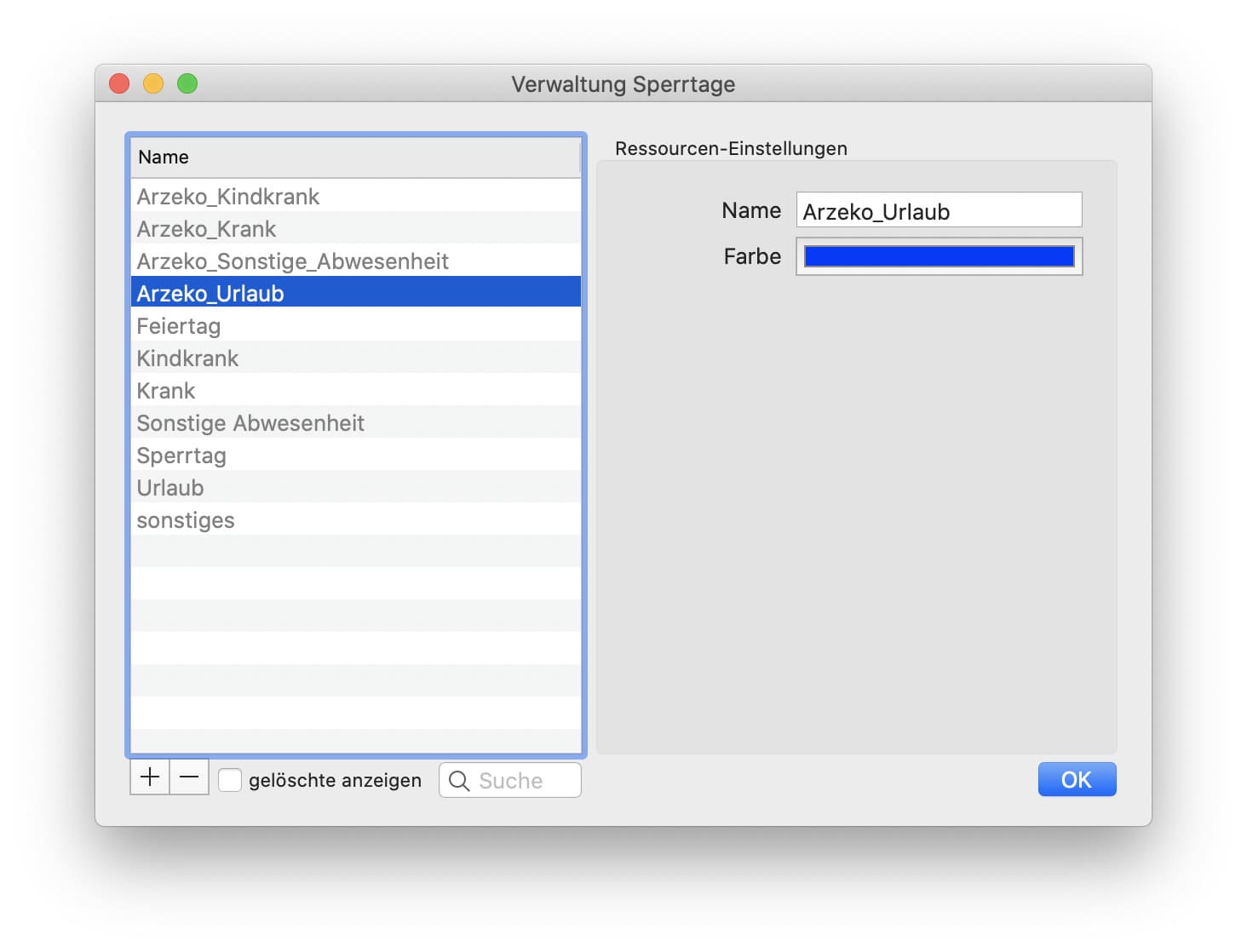Minimize the window using the yellow button
The width and height of the screenshot is (1247, 952).
tap(153, 83)
